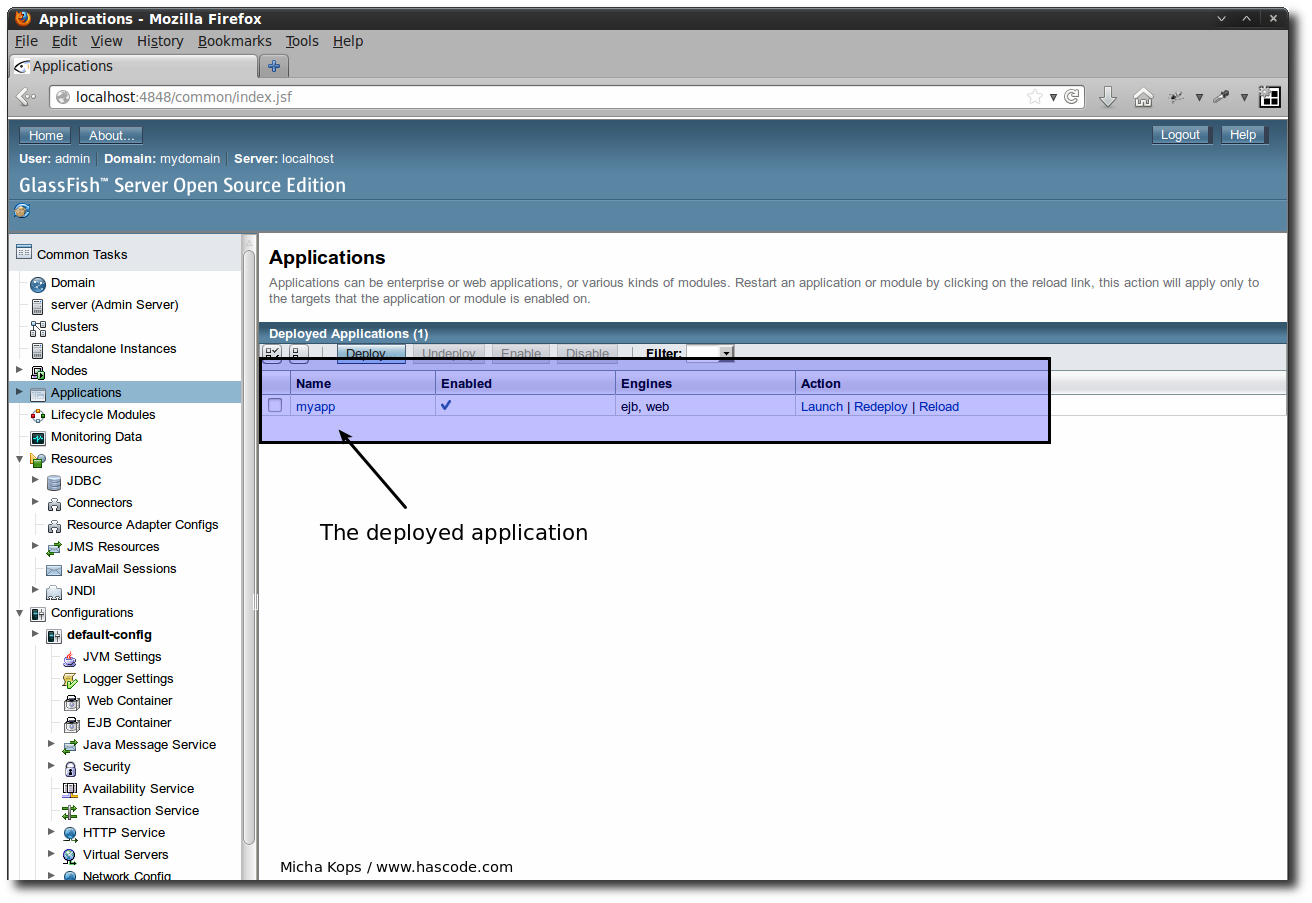Screen dimensions: 1312x903
Task: Select the JDBC database icon
Action: coord(53,481)
